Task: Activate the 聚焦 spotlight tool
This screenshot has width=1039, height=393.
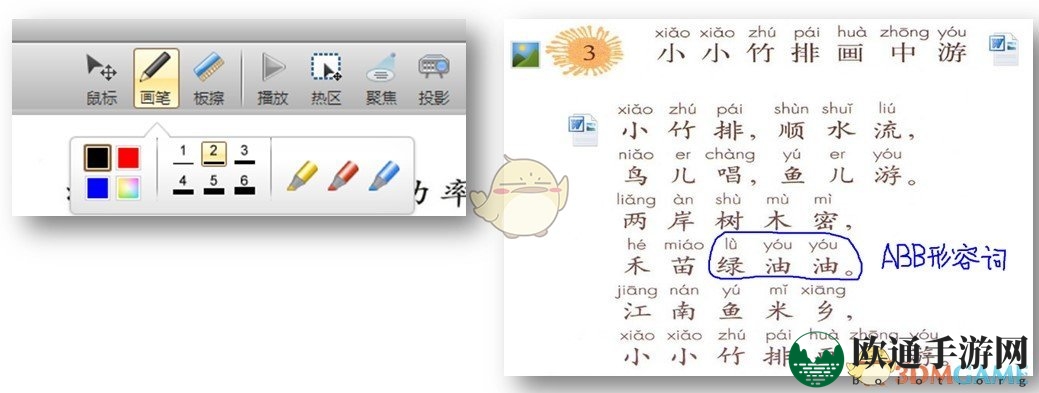Action: coord(381,79)
